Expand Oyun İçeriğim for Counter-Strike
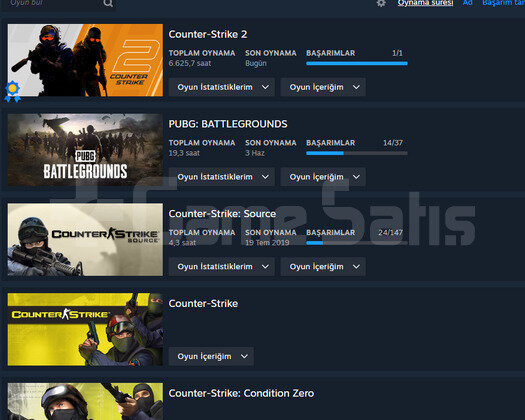The height and width of the screenshot is (420, 525). coord(211,356)
